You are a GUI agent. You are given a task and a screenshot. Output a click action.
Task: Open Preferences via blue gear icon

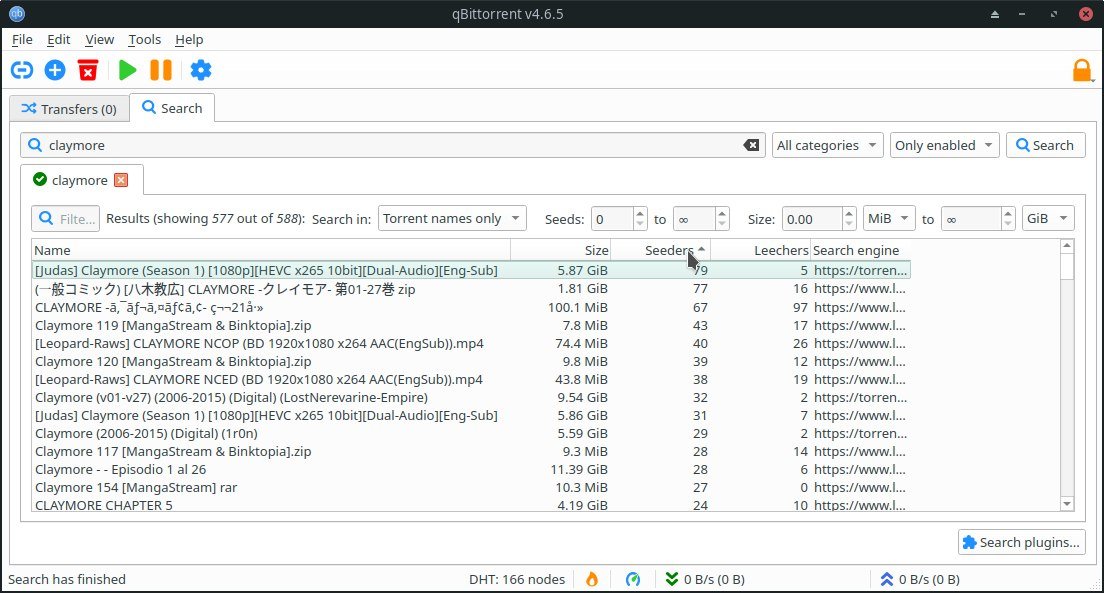click(x=201, y=70)
